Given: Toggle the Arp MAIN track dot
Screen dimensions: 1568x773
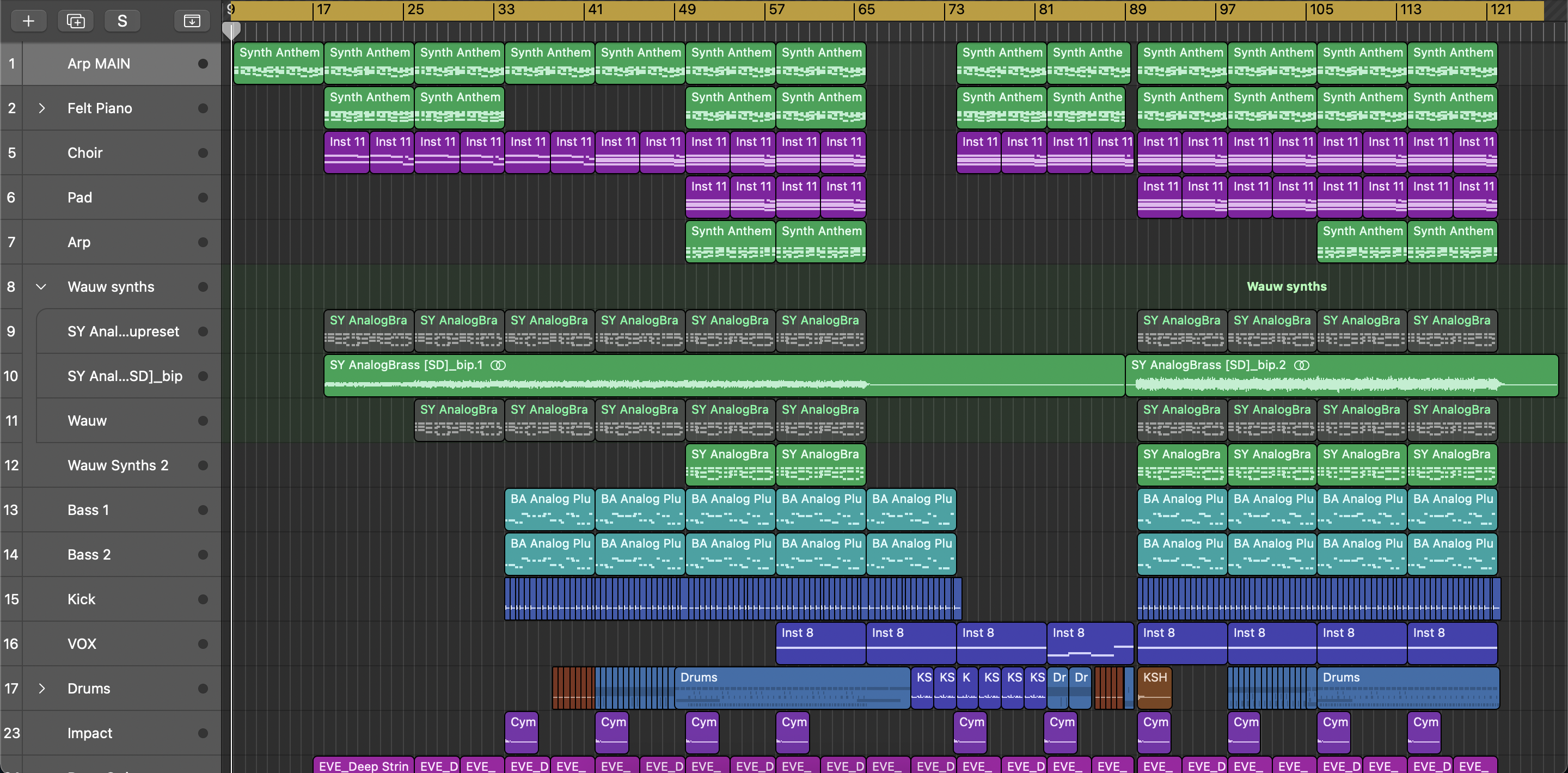Looking at the screenshot, I should pos(203,64).
